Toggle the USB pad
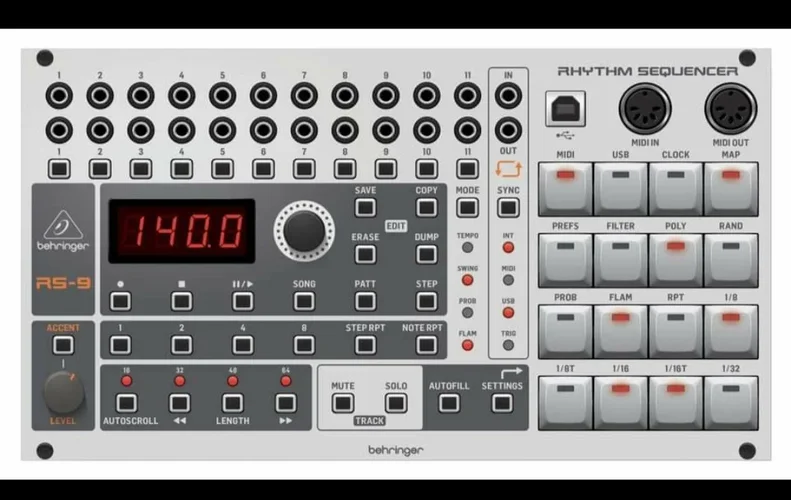The width and height of the screenshot is (791, 500). [620, 189]
